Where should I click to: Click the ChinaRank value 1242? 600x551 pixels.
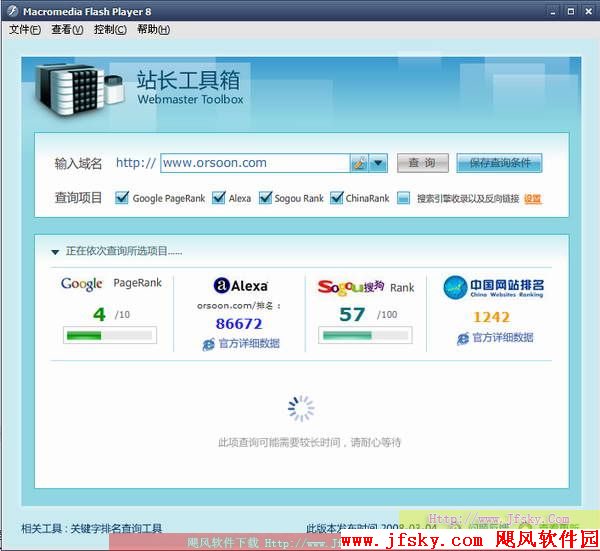click(x=492, y=317)
